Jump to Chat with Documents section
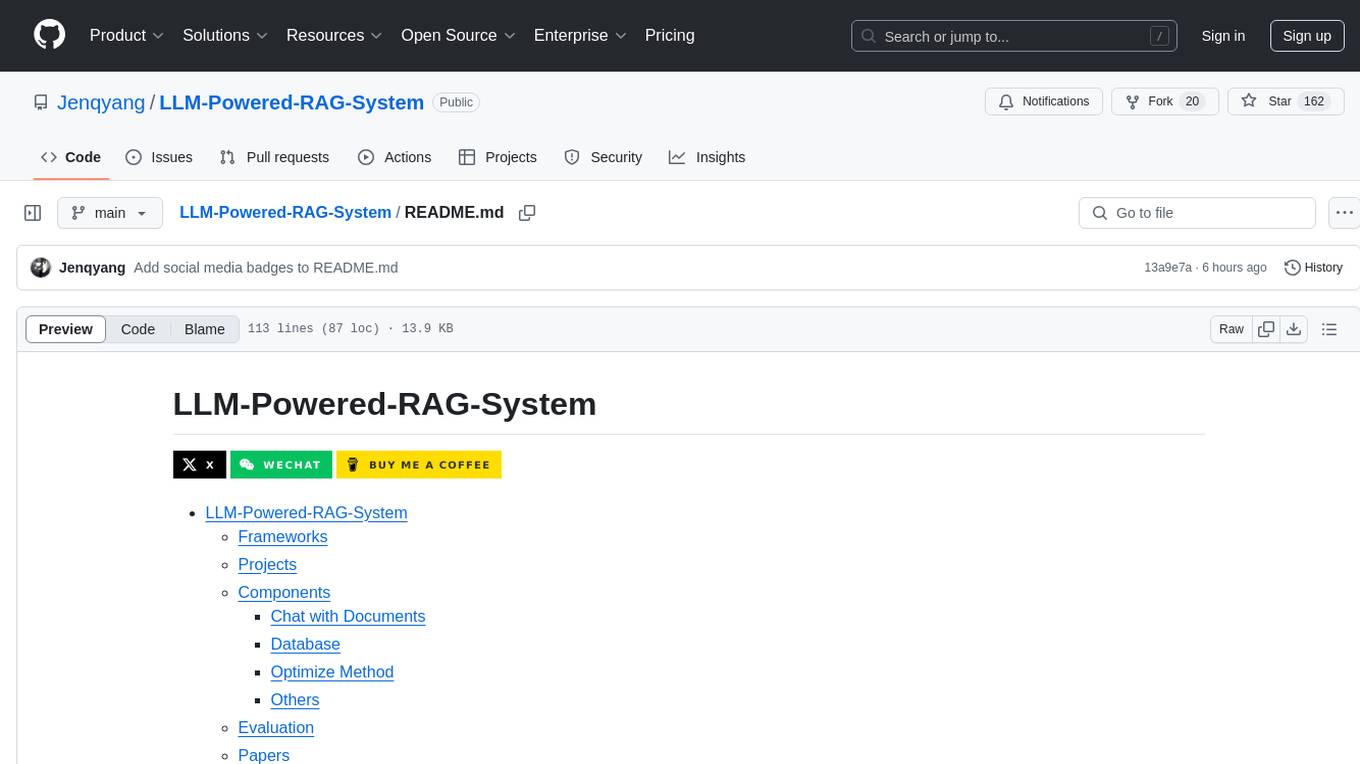This screenshot has height=764, width=1360. tap(348, 617)
